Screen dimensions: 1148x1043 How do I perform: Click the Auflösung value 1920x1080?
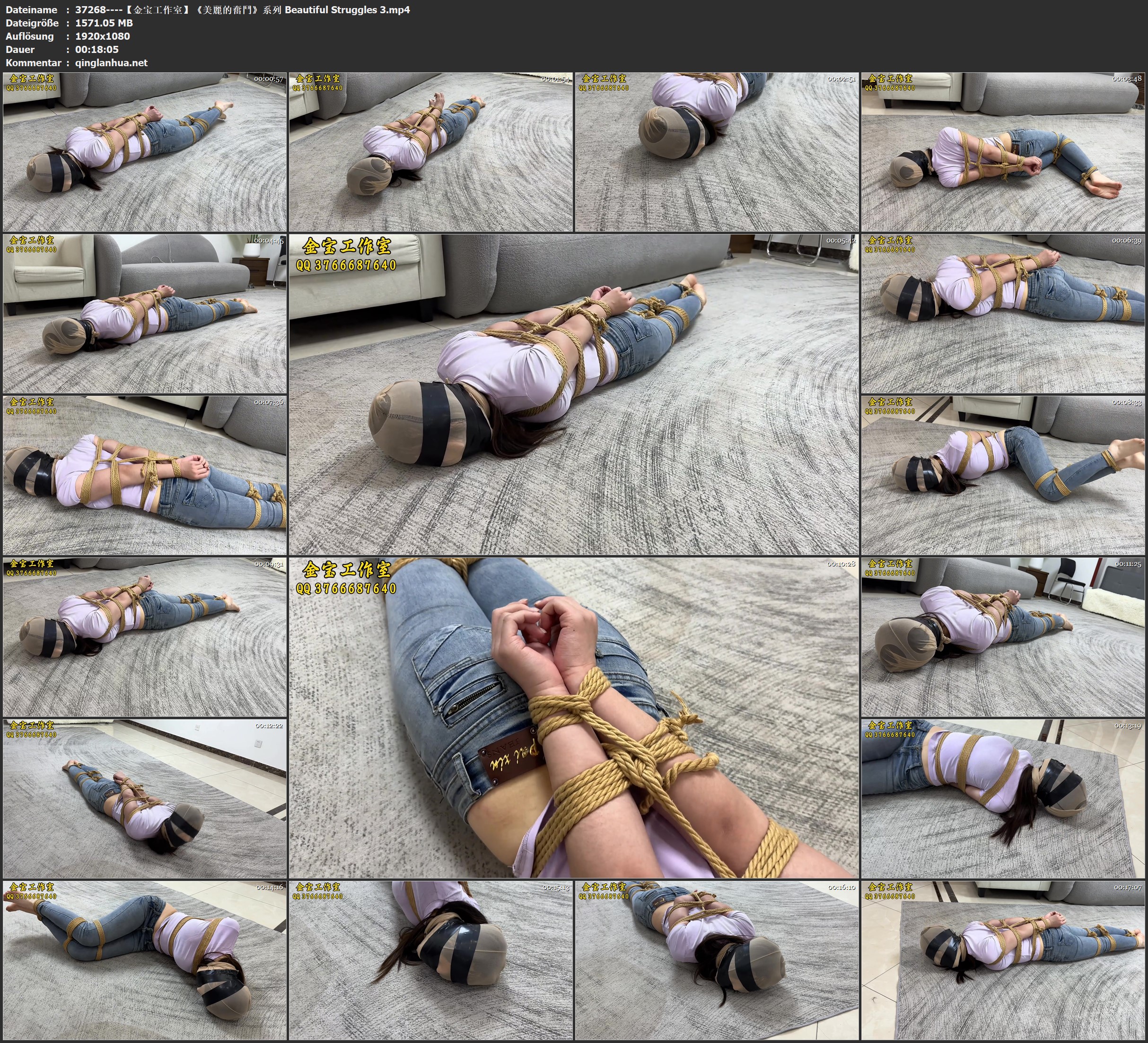[103, 36]
